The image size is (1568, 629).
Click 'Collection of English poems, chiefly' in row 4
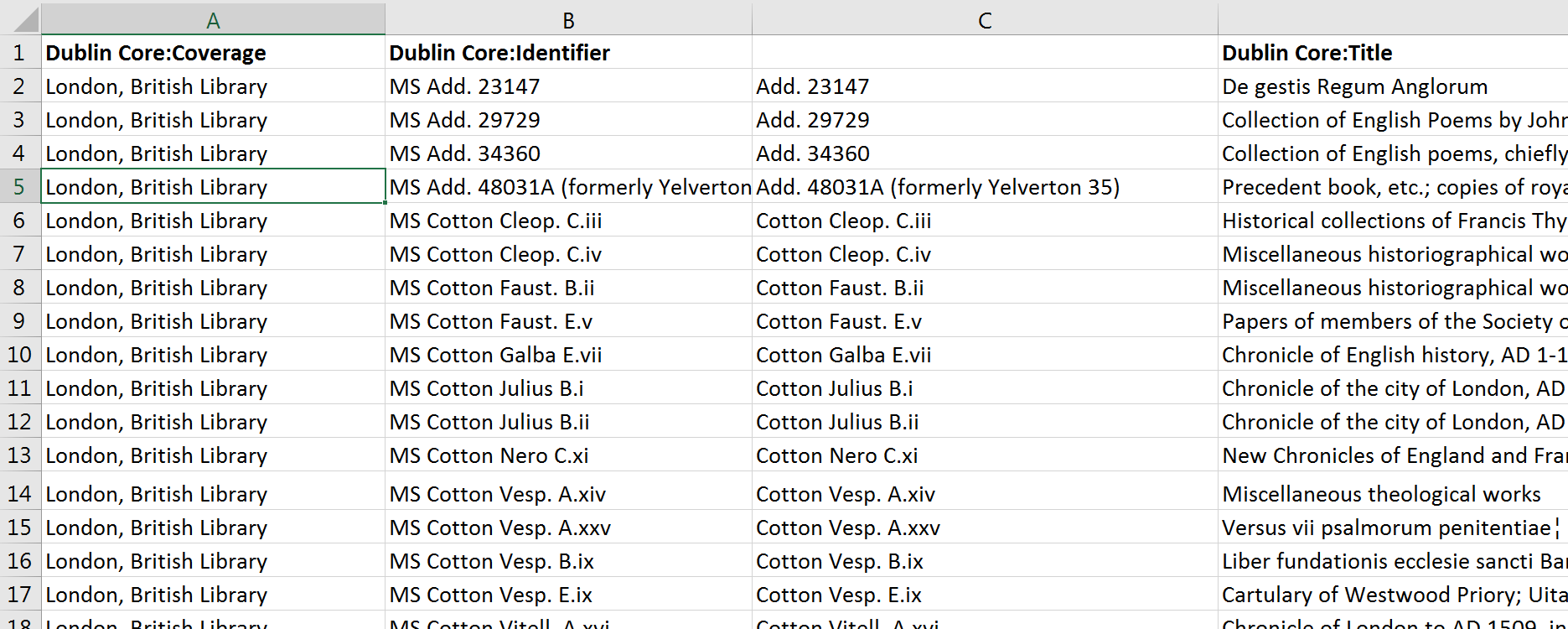tap(1393, 153)
